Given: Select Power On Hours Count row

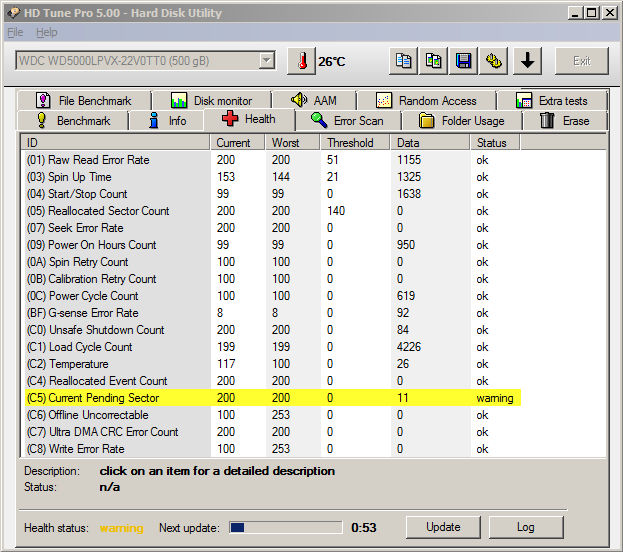Looking at the screenshot, I should (273, 245).
